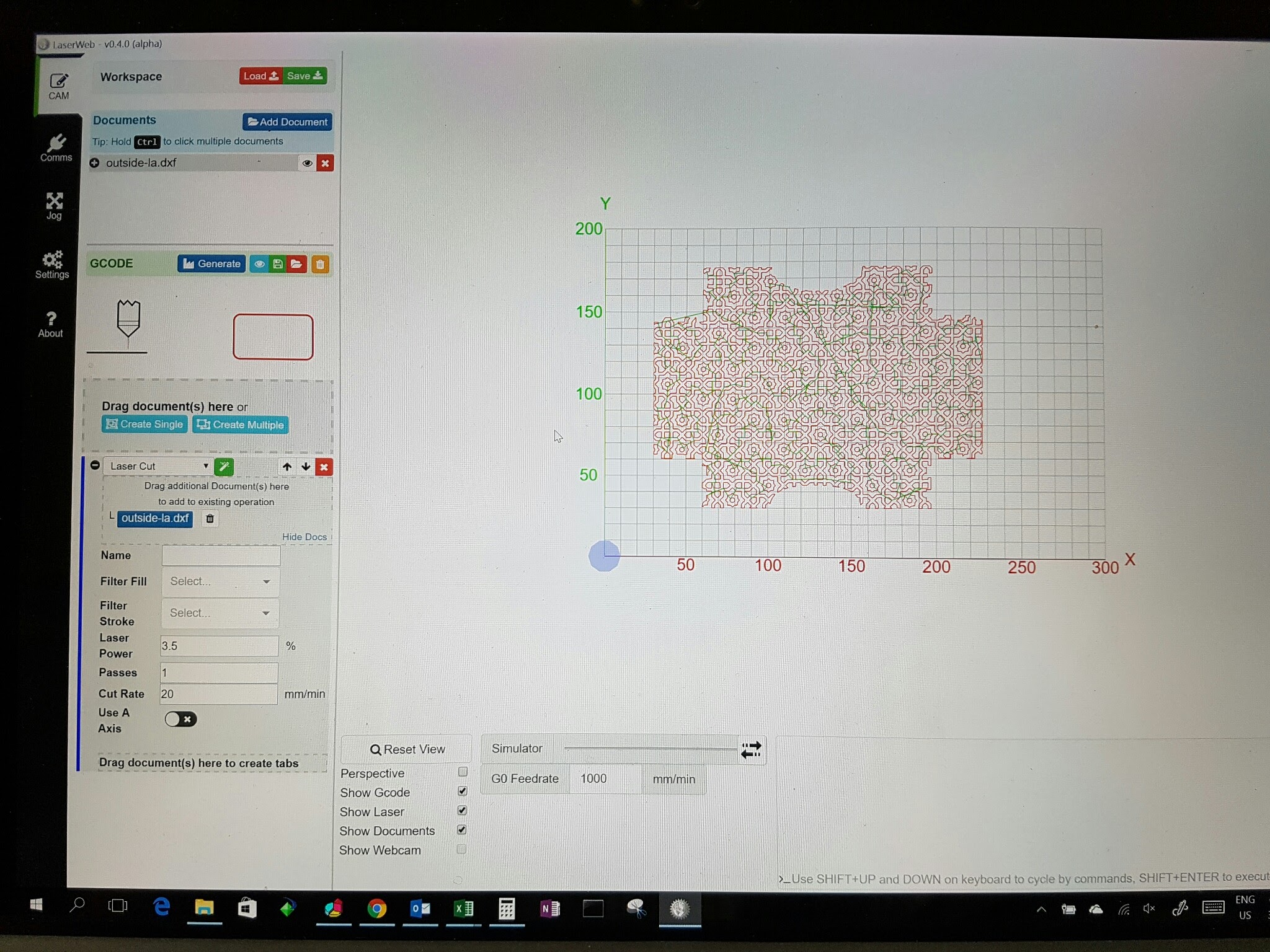Open the About tab

(x=51, y=324)
